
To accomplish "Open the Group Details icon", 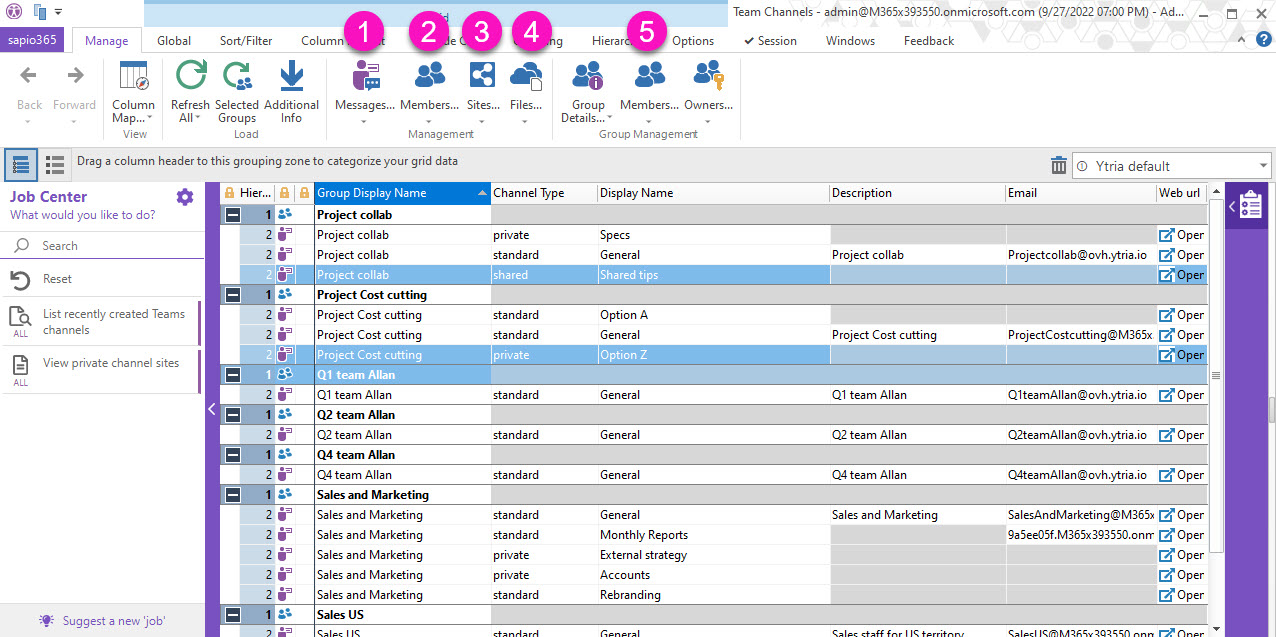I will coord(588,78).
